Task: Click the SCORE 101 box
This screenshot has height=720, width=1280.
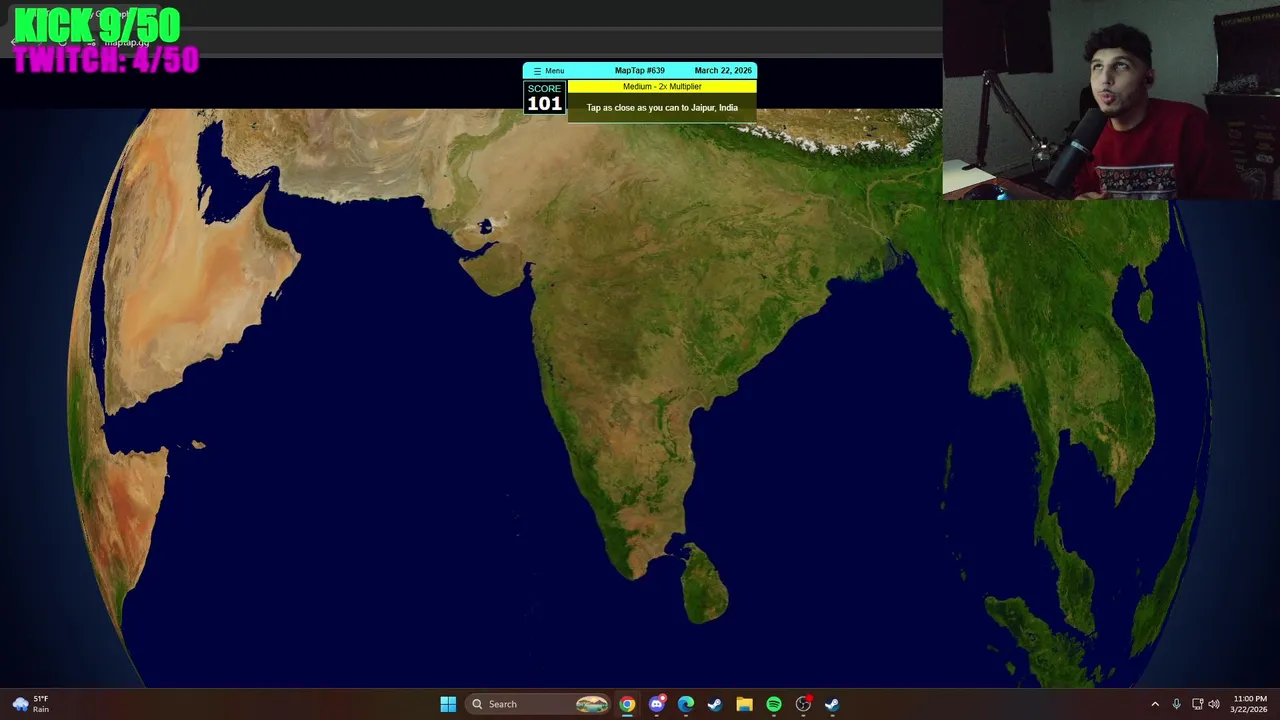Action: click(544, 97)
